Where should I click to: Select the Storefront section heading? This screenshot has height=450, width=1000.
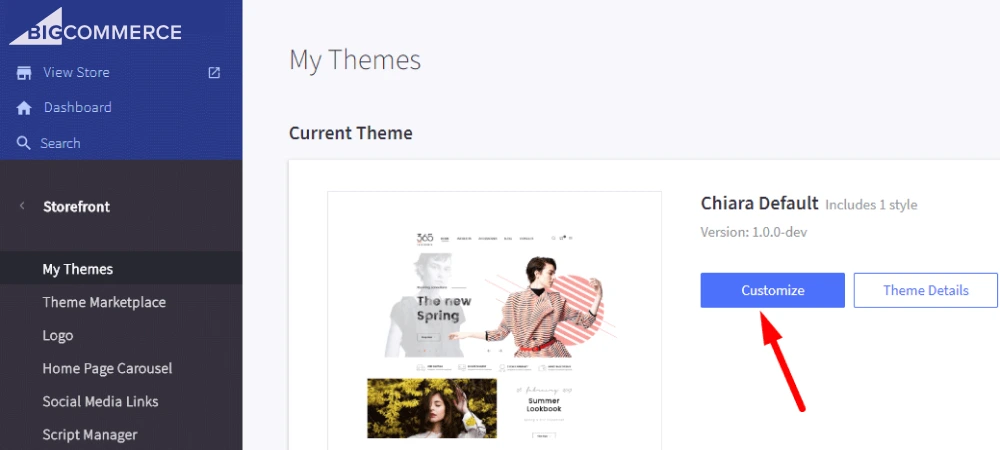pos(77,207)
